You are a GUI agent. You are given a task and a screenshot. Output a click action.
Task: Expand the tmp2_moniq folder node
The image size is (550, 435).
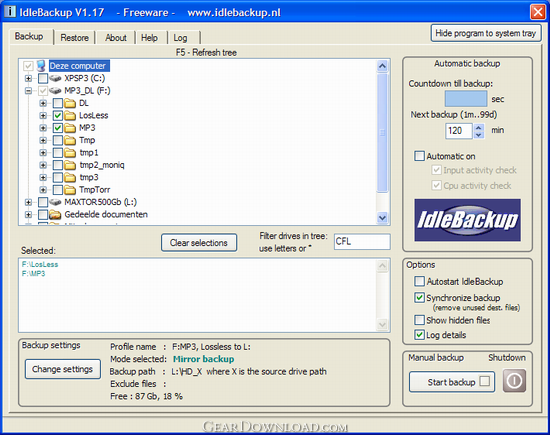(43, 165)
